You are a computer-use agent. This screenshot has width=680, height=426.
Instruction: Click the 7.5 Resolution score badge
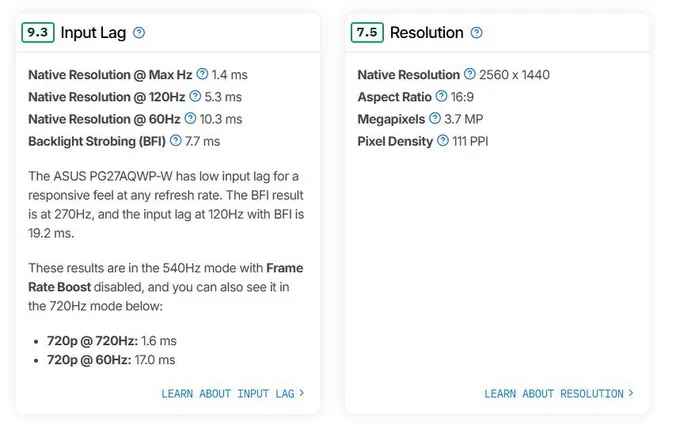point(367,33)
